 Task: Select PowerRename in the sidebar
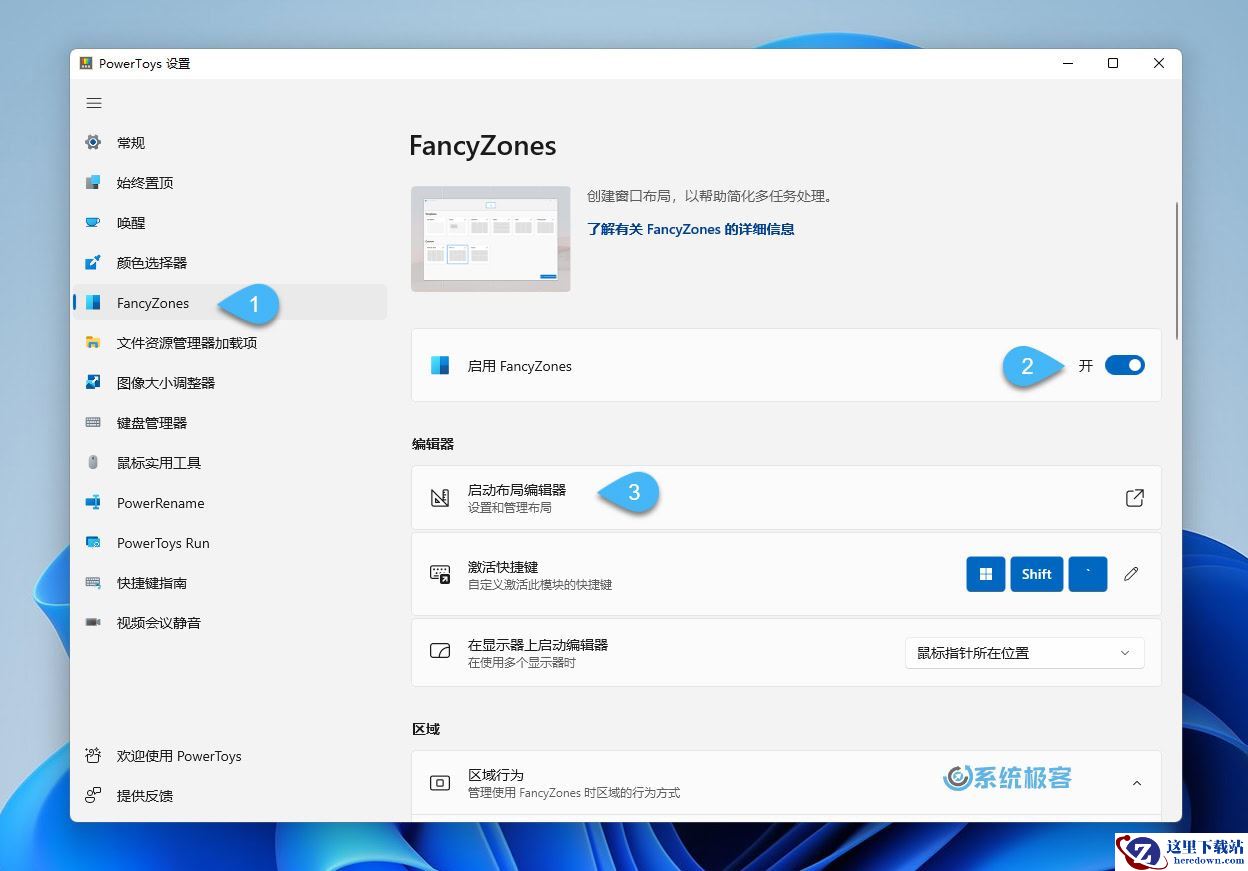point(229,502)
